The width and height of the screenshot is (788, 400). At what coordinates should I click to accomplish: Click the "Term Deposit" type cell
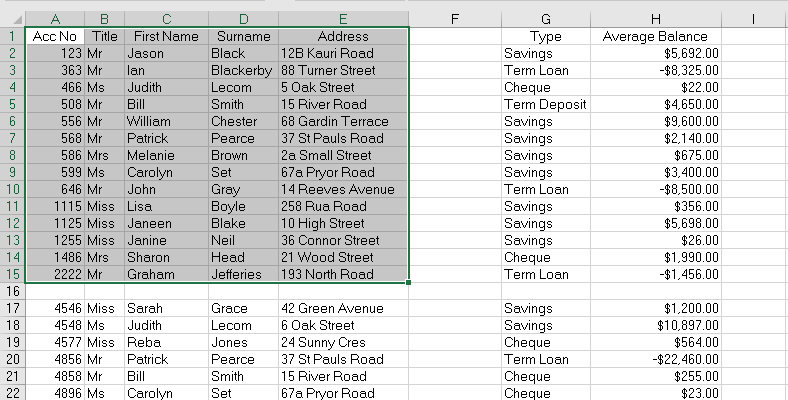pos(546,104)
